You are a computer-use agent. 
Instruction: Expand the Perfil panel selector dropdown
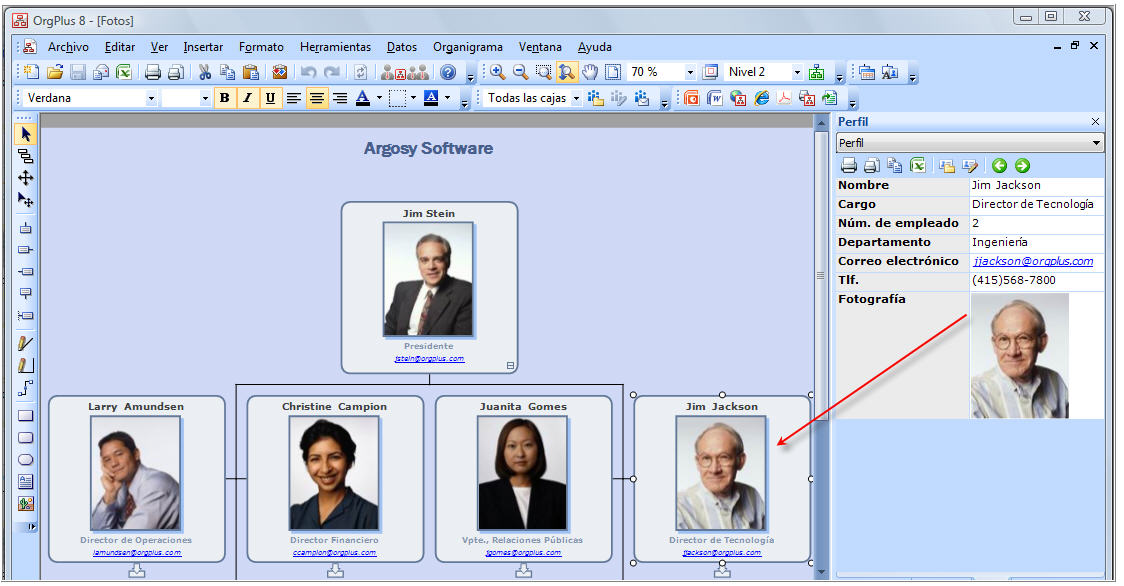(1096, 143)
